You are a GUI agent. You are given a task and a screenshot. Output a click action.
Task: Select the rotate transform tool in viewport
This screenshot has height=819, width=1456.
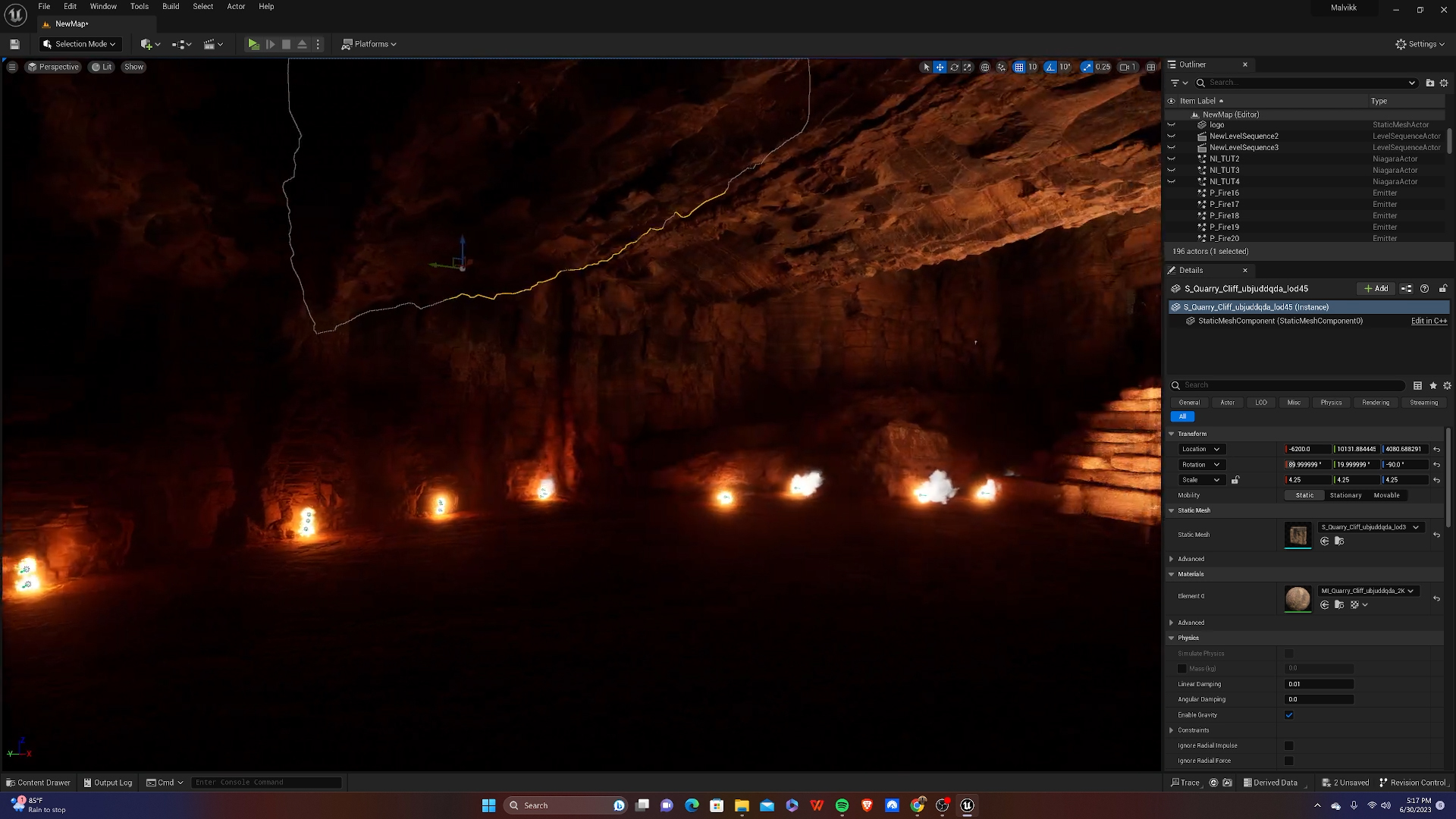click(x=954, y=67)
